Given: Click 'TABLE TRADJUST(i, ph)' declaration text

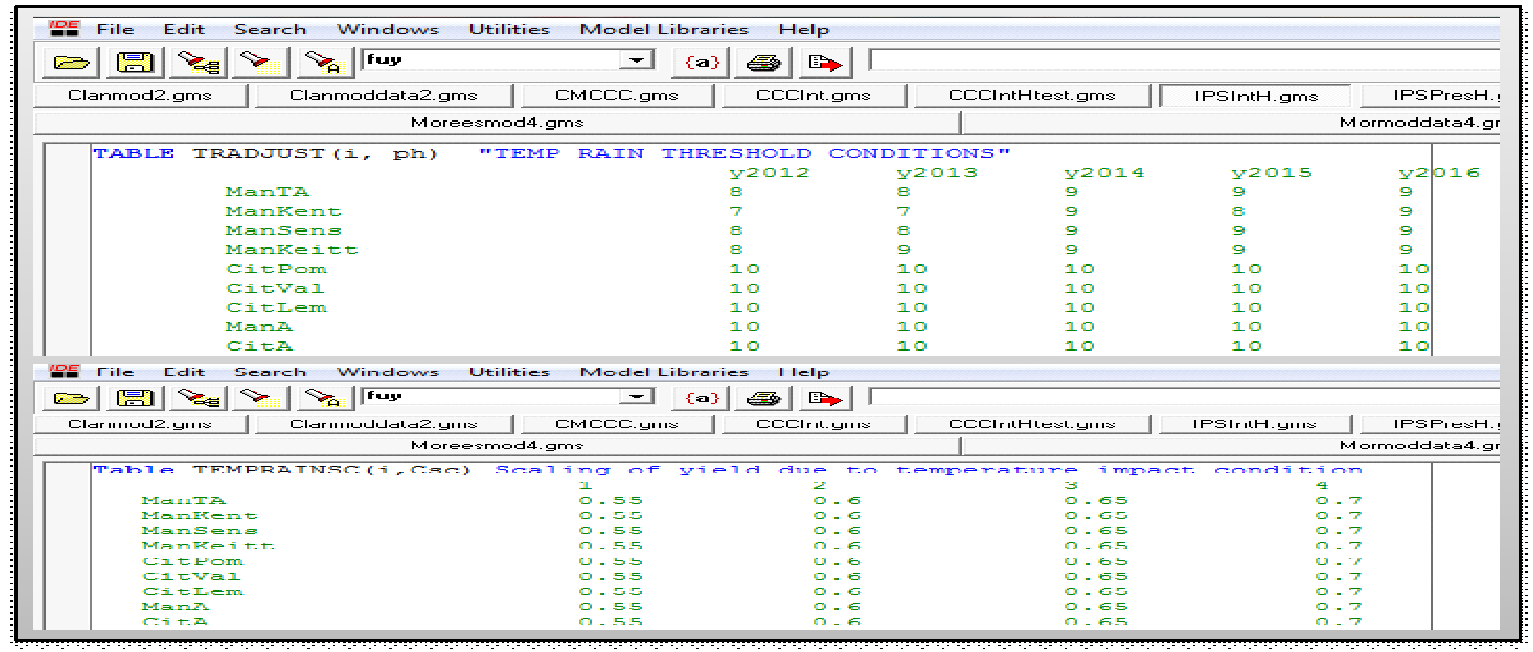Looking at the screenshot, I should pos(267,154).
